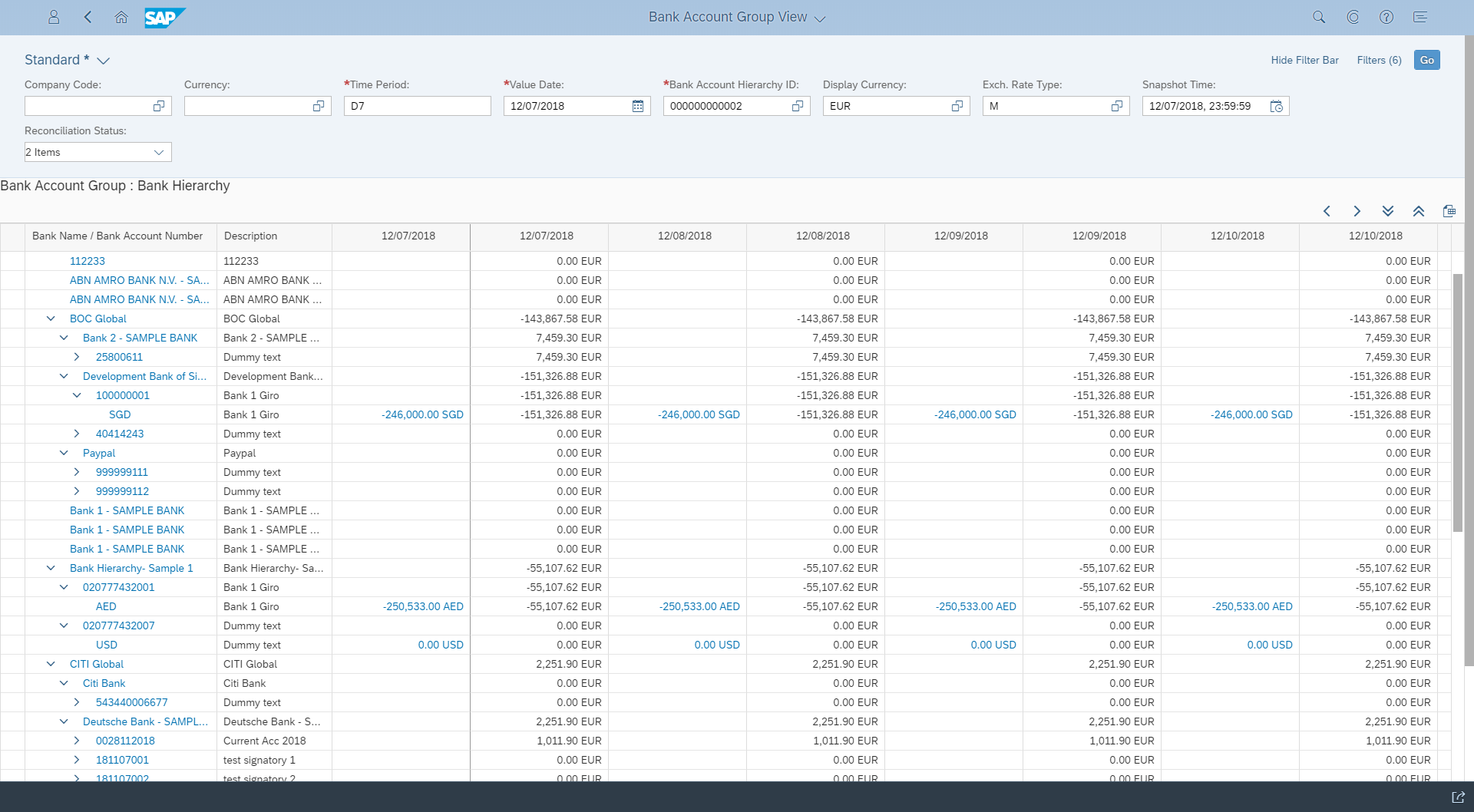Expand account 40414243
The height and width of the screenshot is (812, 1474).
(x=77, y=434)
